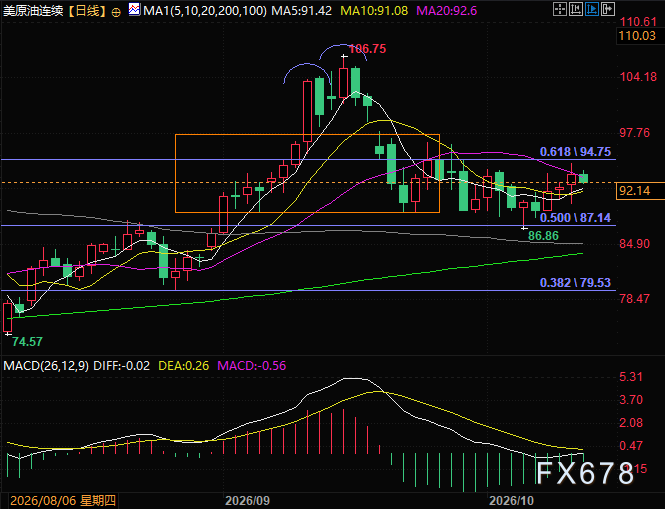The height and width of the screenshot is (509, 665).
Task: Click the 110.61 price axis value
Action: (x=638, y=22)
